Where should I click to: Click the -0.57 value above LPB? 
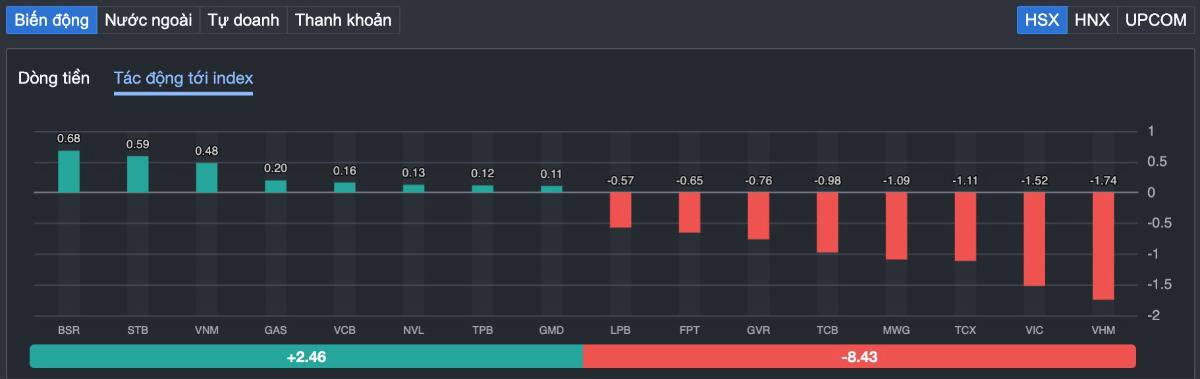click(621, 181)
